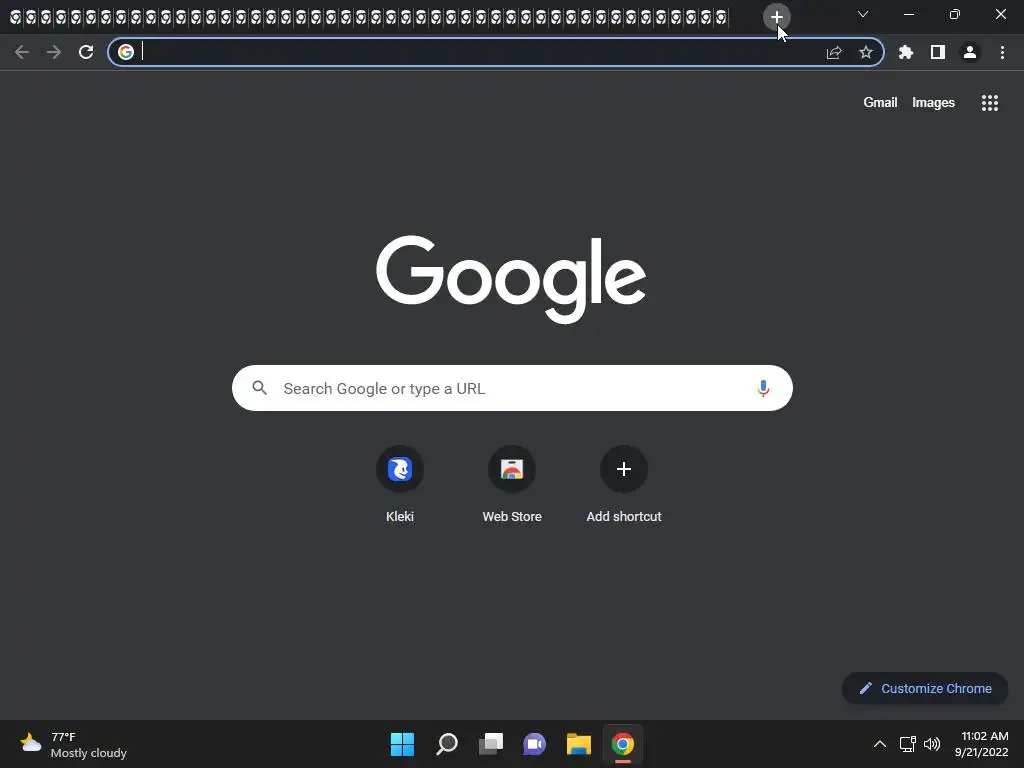
Task: Go forward to next page
Action: [x=54, y=52]
